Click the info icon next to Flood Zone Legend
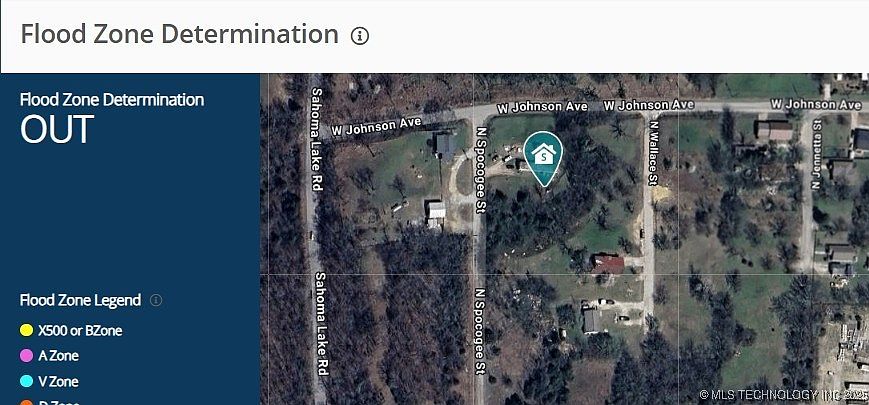 (156, 300)
